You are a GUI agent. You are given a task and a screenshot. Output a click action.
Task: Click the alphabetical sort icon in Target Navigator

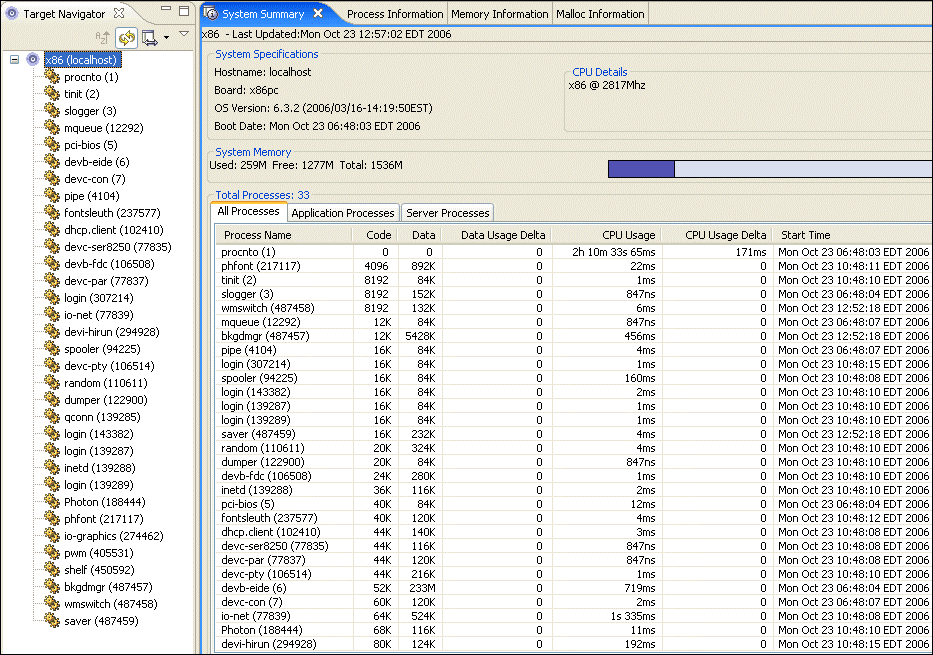click(103, 38)
